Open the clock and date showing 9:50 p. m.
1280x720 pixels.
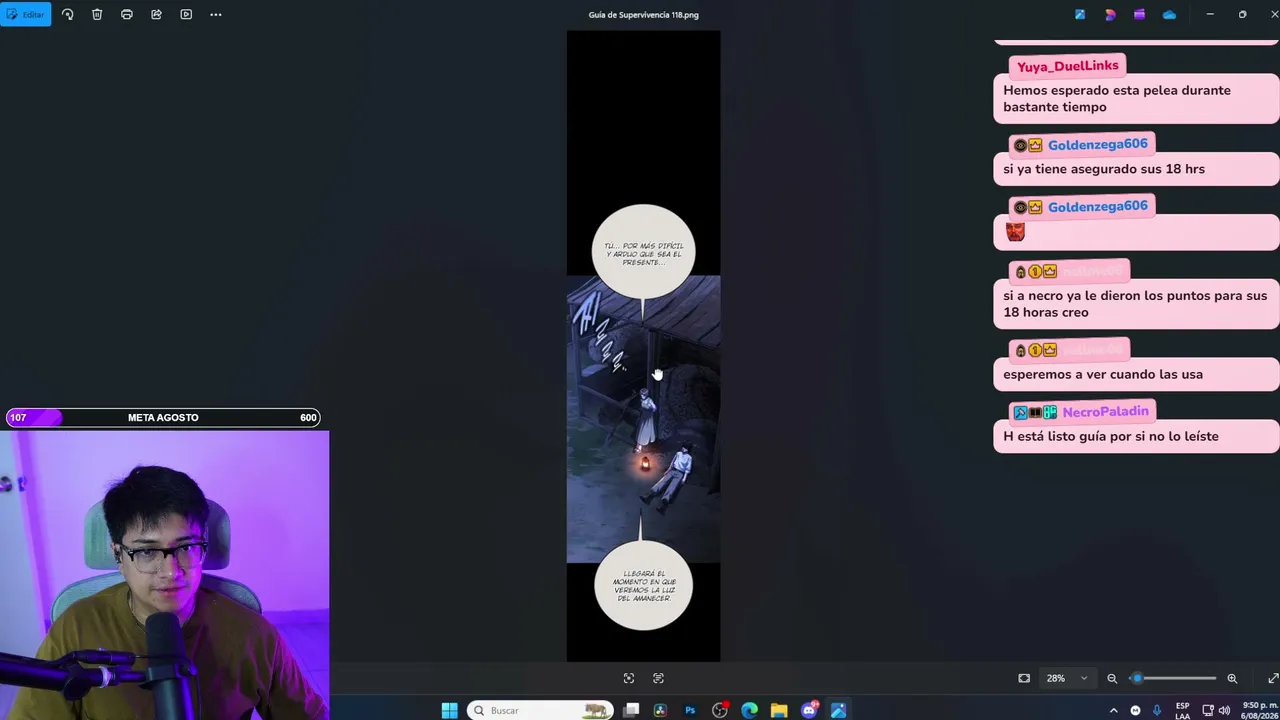tap(1258, 710)
